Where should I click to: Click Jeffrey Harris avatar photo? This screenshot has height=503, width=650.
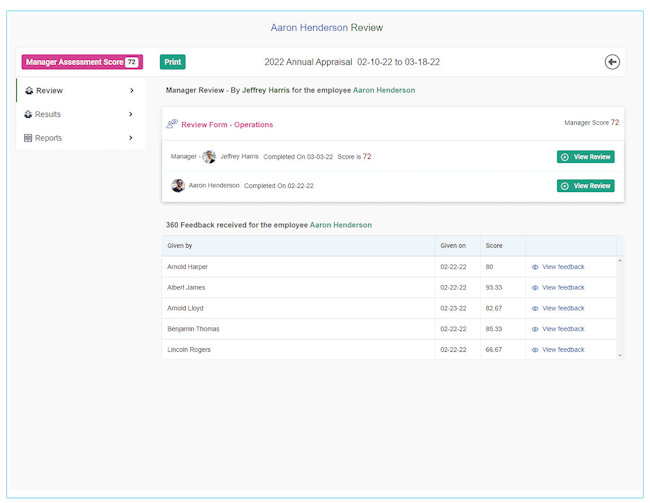(209, 156)
